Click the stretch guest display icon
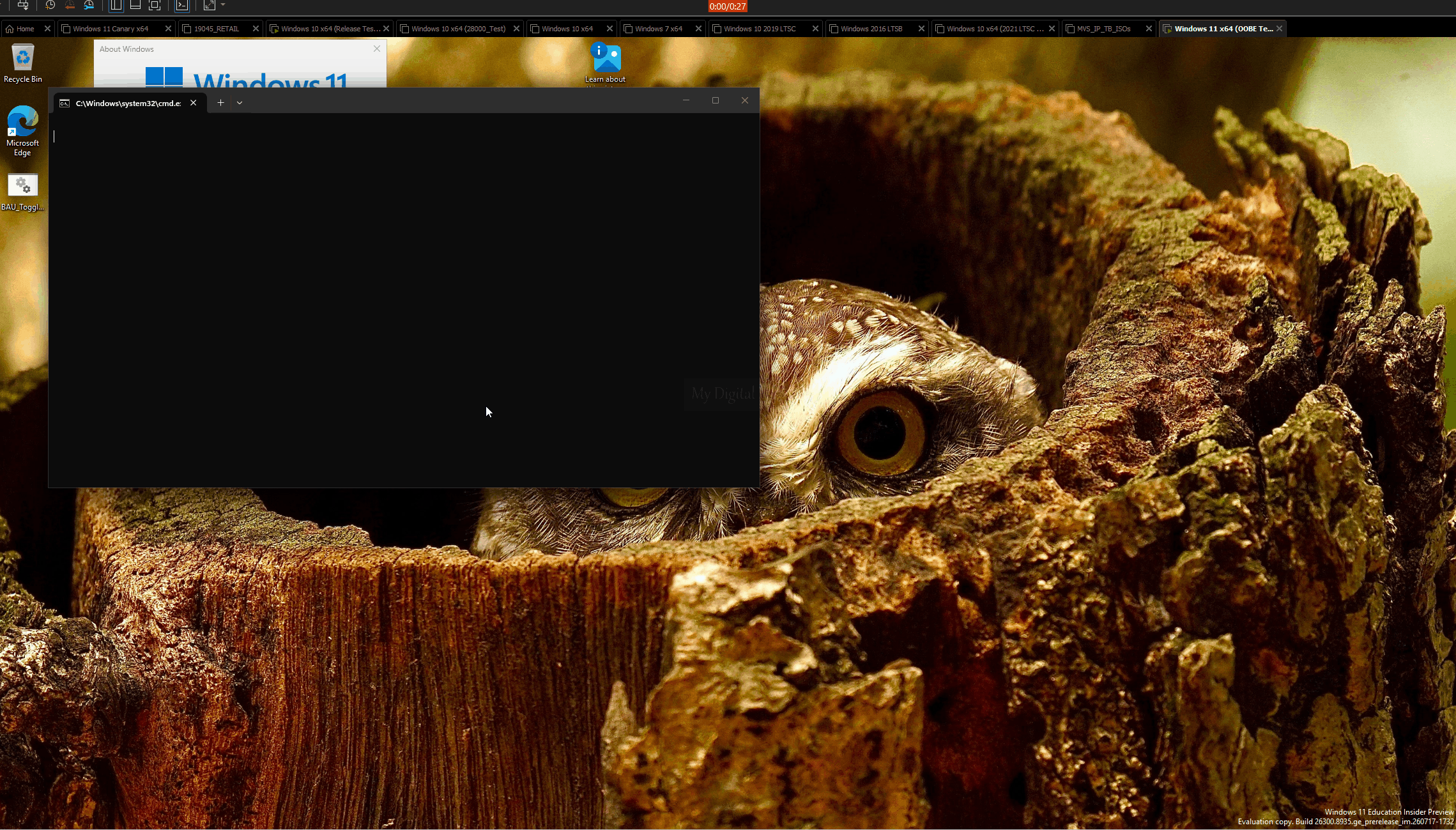Viewport: 1456px width, 830px height. 209,5
